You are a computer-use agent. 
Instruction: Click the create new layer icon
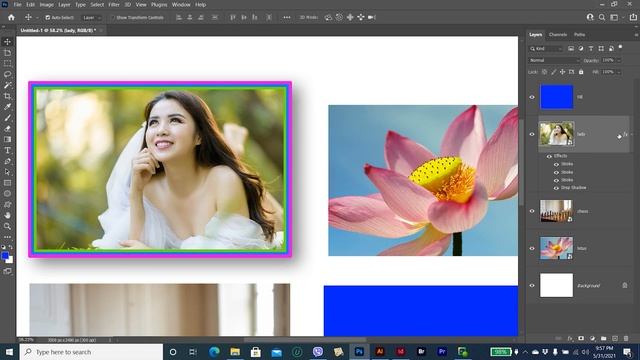[615, 338]
